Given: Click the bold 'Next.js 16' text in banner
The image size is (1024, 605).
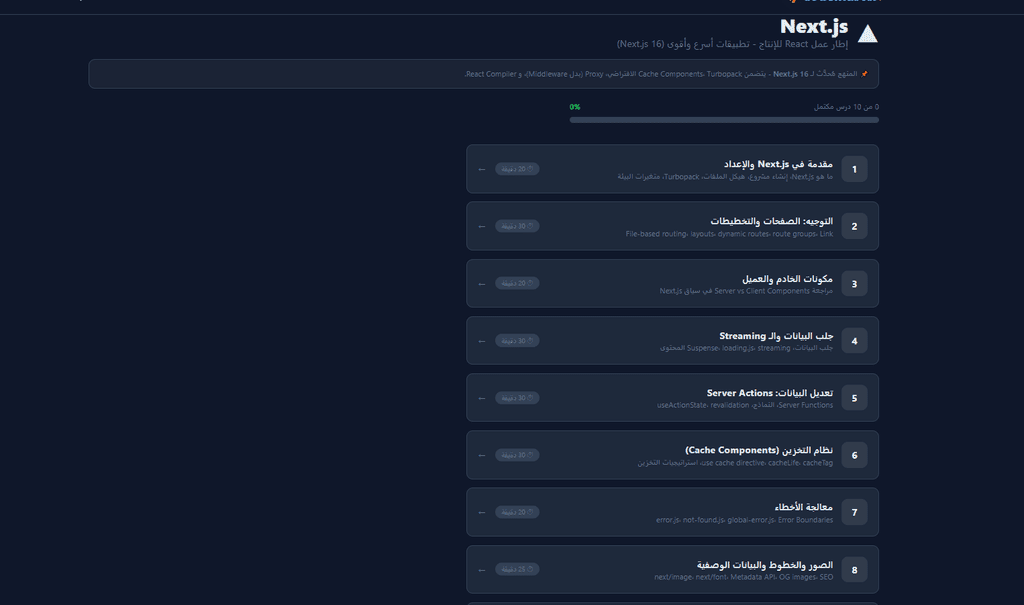Looking at the screenshot, I should pos(790,74).
